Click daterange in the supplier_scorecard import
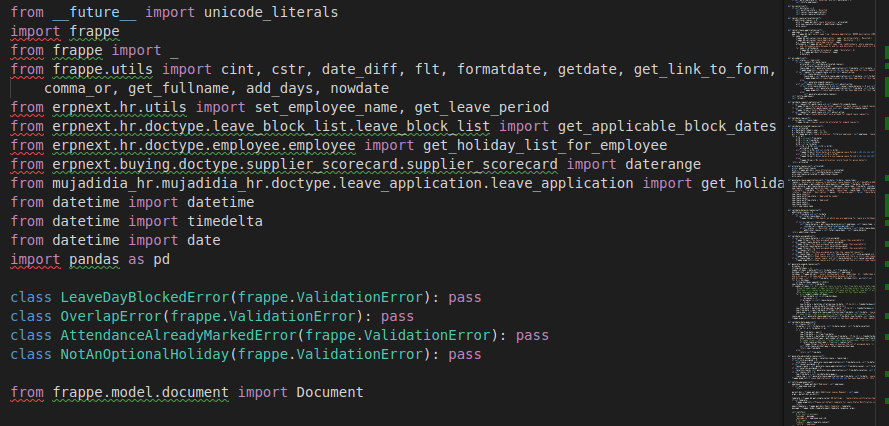 (x=659, y=165)
